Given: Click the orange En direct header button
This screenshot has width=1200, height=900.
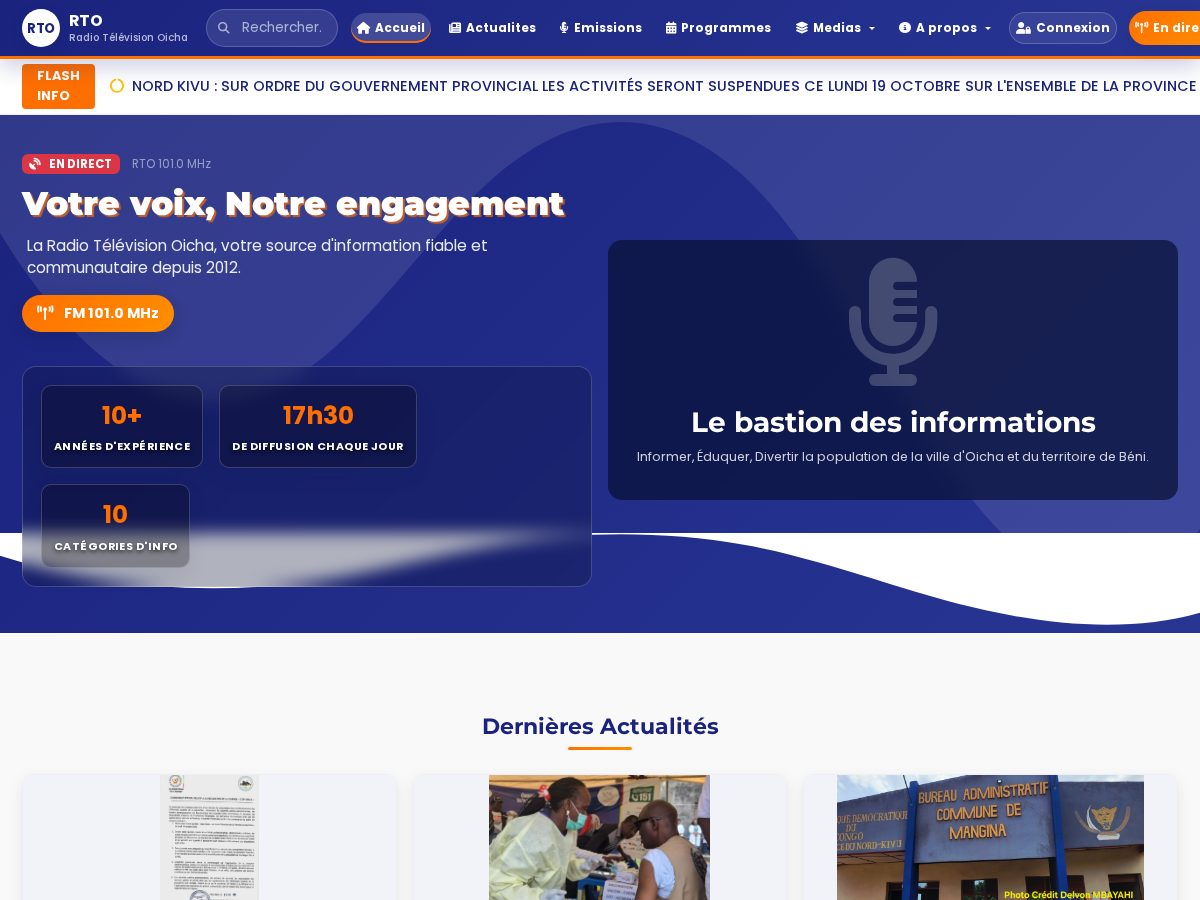Looking at the screenshot, I should [1165, 28].
